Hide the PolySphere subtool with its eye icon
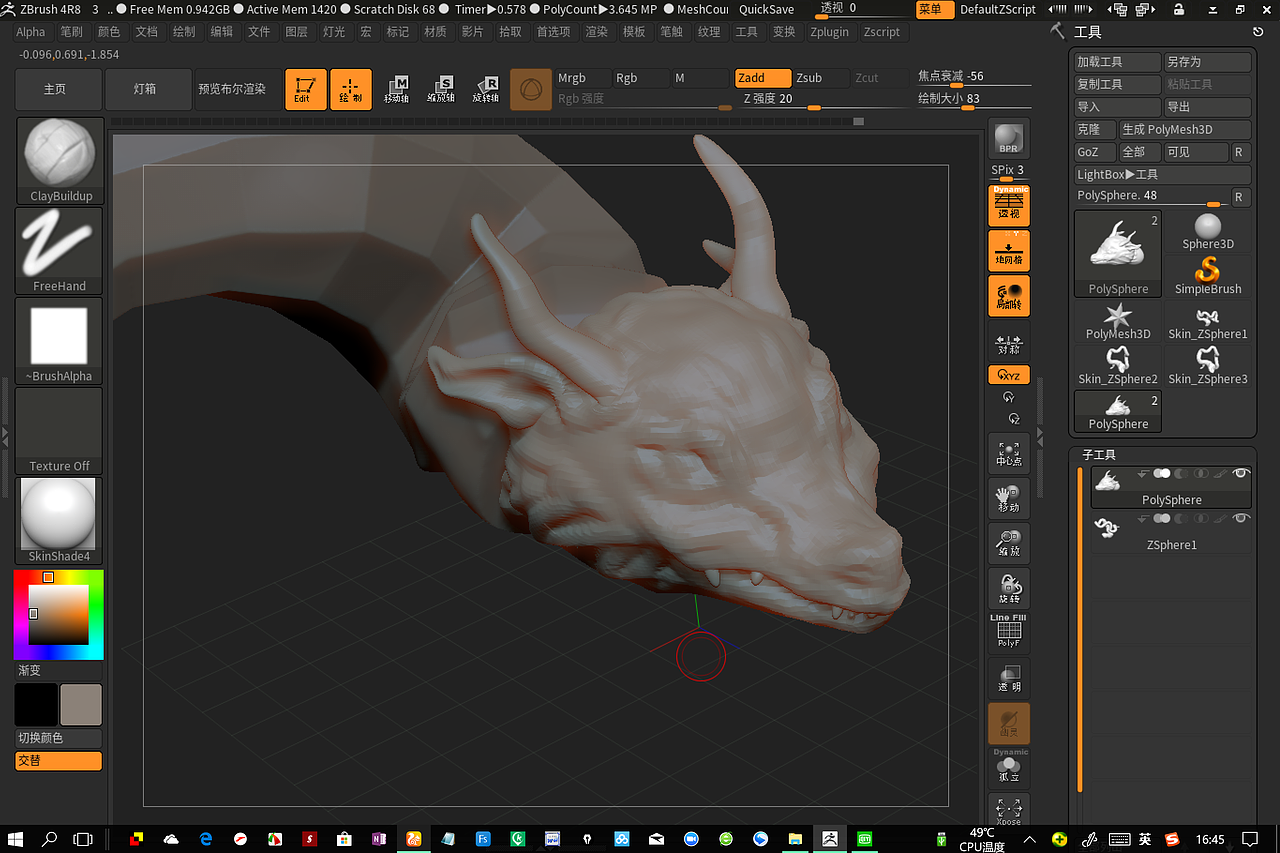 (x=1242, y=474)
